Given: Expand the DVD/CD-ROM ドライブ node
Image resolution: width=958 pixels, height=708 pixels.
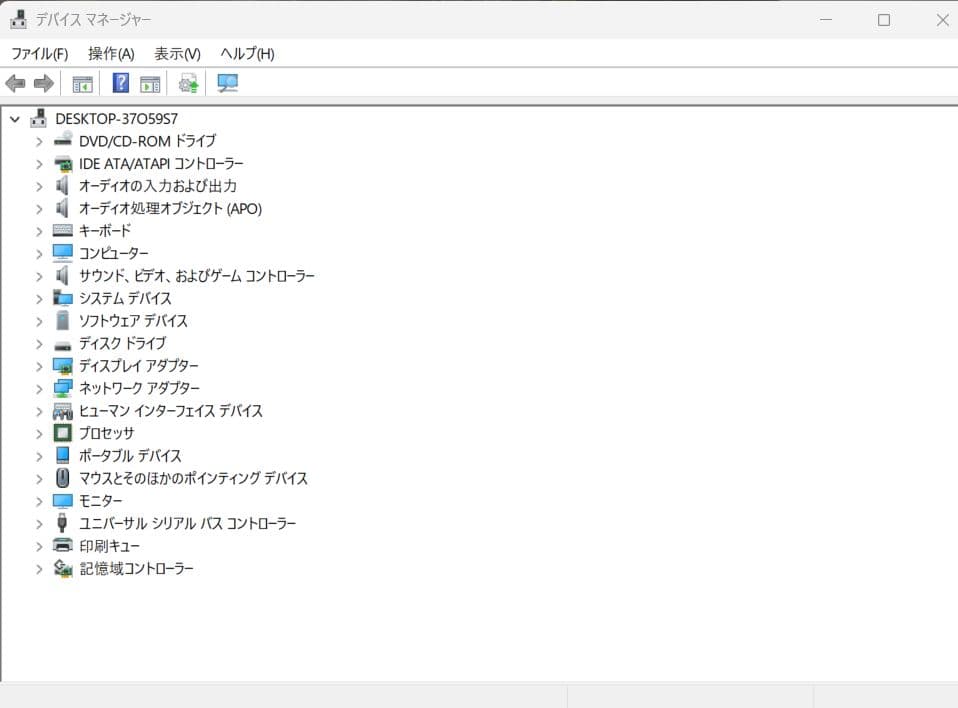Looking at the screenshot, I should (x=38, y=141).
